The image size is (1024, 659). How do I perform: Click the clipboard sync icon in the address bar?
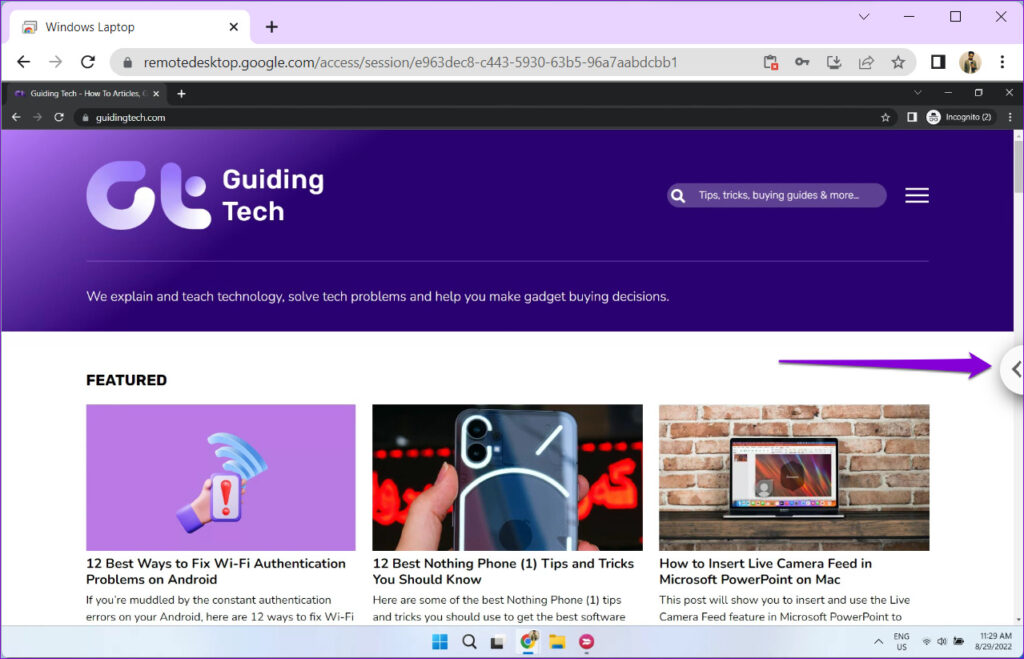(x=770, y=61)
